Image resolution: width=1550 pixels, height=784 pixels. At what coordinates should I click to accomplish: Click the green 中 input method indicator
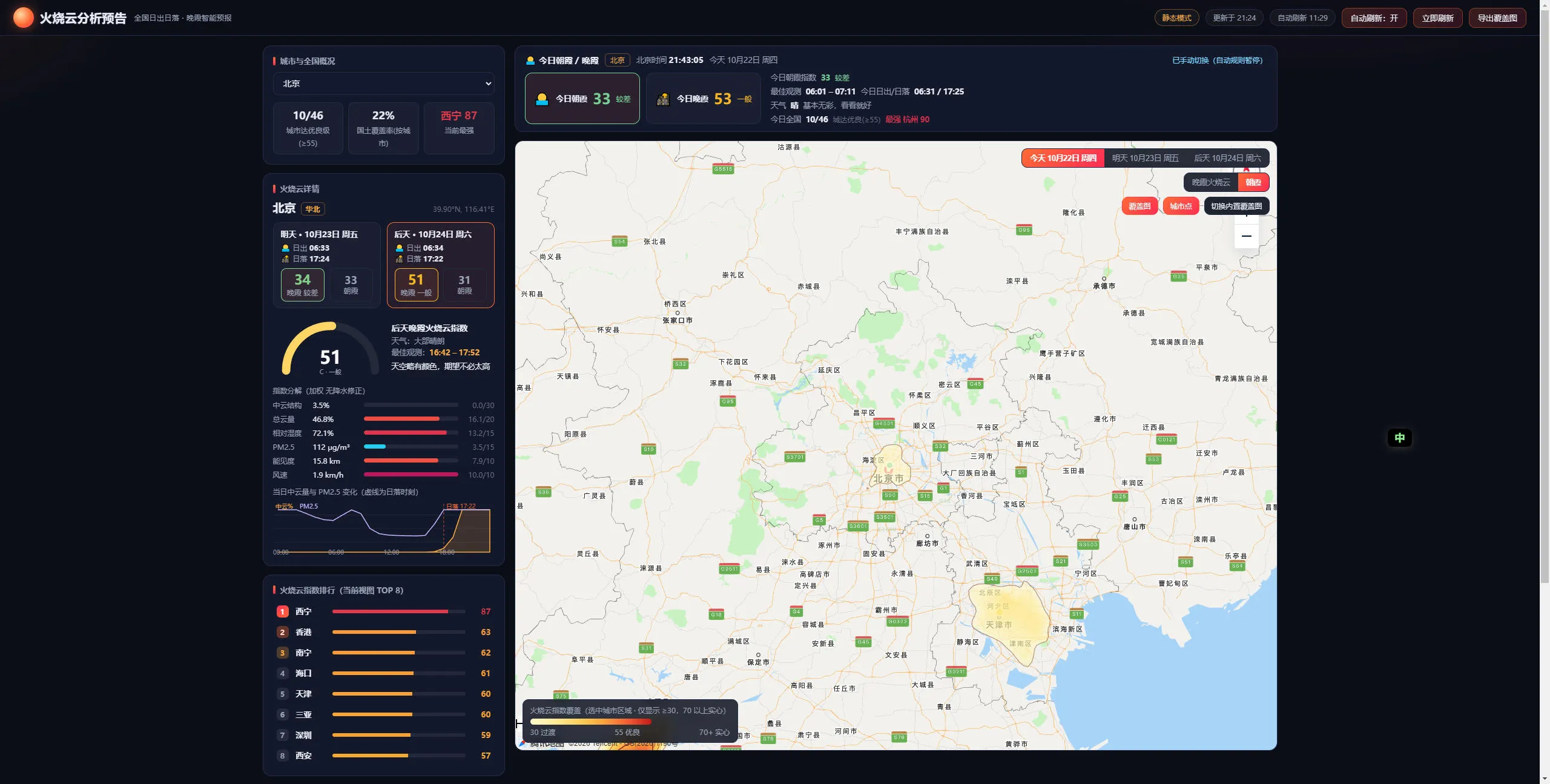[1399, 438]
